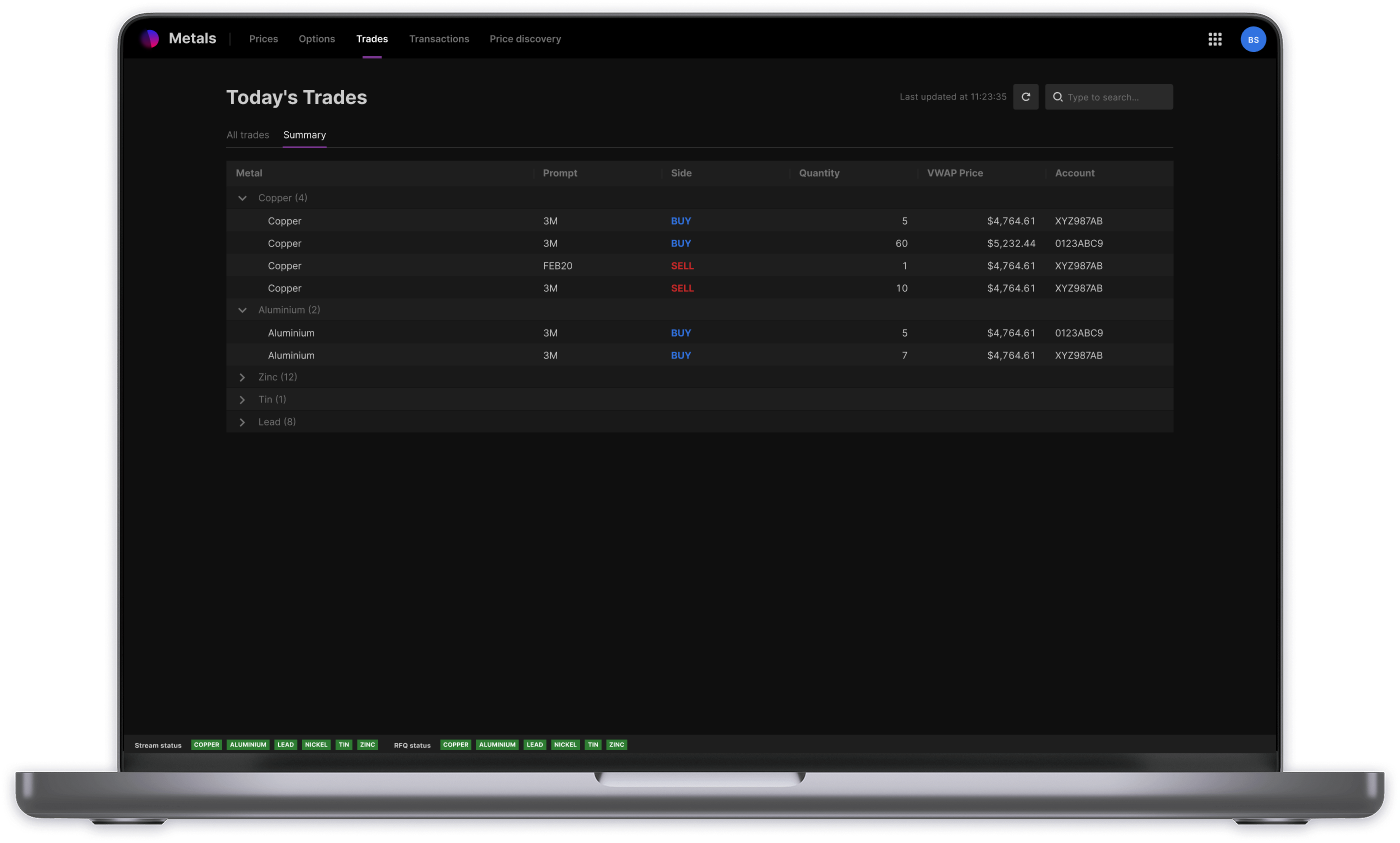Expand the Zinc (12) group
This screenshot has width=1400, height=843.
[x=242, y=377]
